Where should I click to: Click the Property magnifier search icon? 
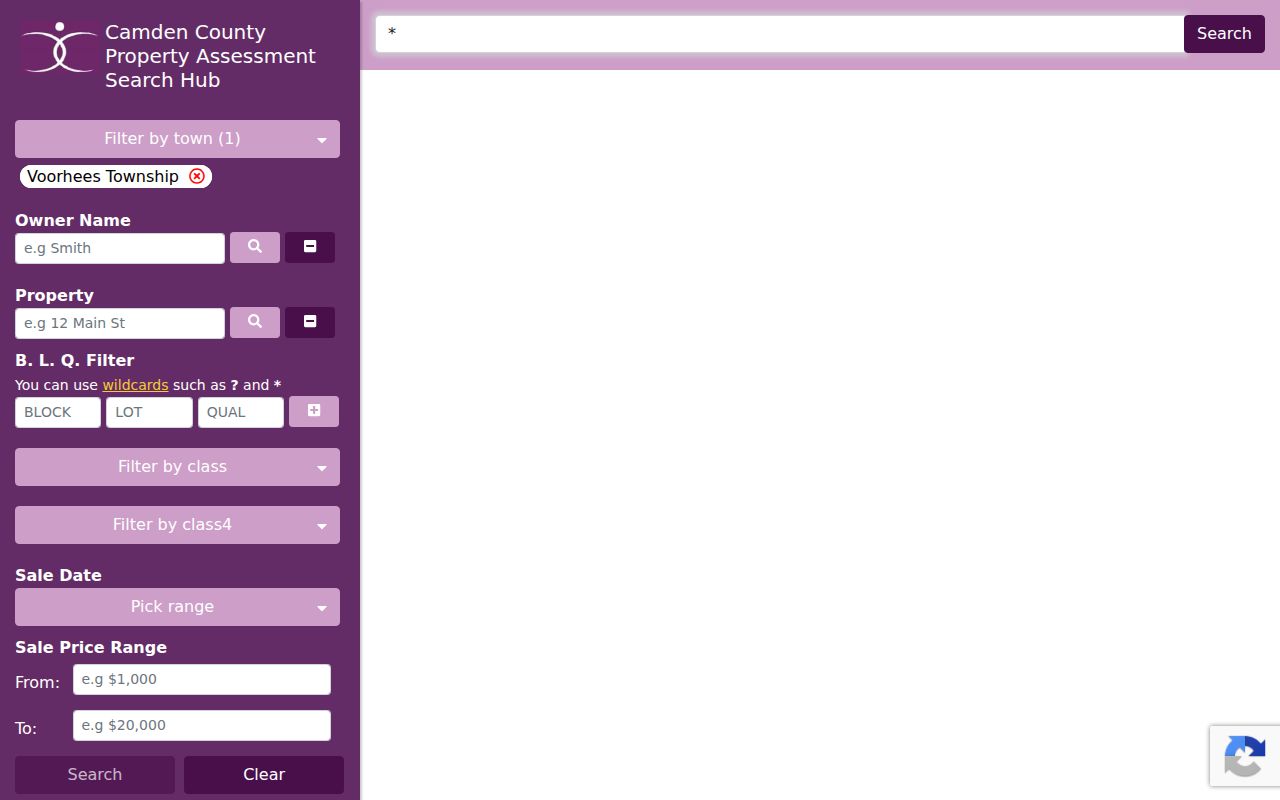pyautogui.click(x=255, y=322)
